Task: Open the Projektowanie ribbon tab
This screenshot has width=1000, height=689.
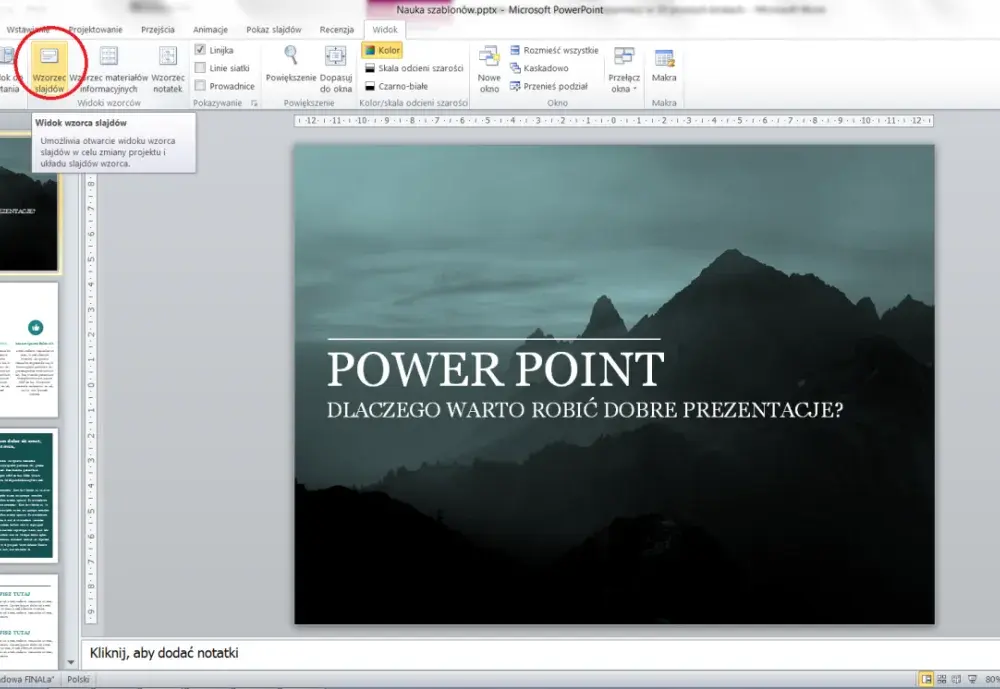Action: click(95, 29)
